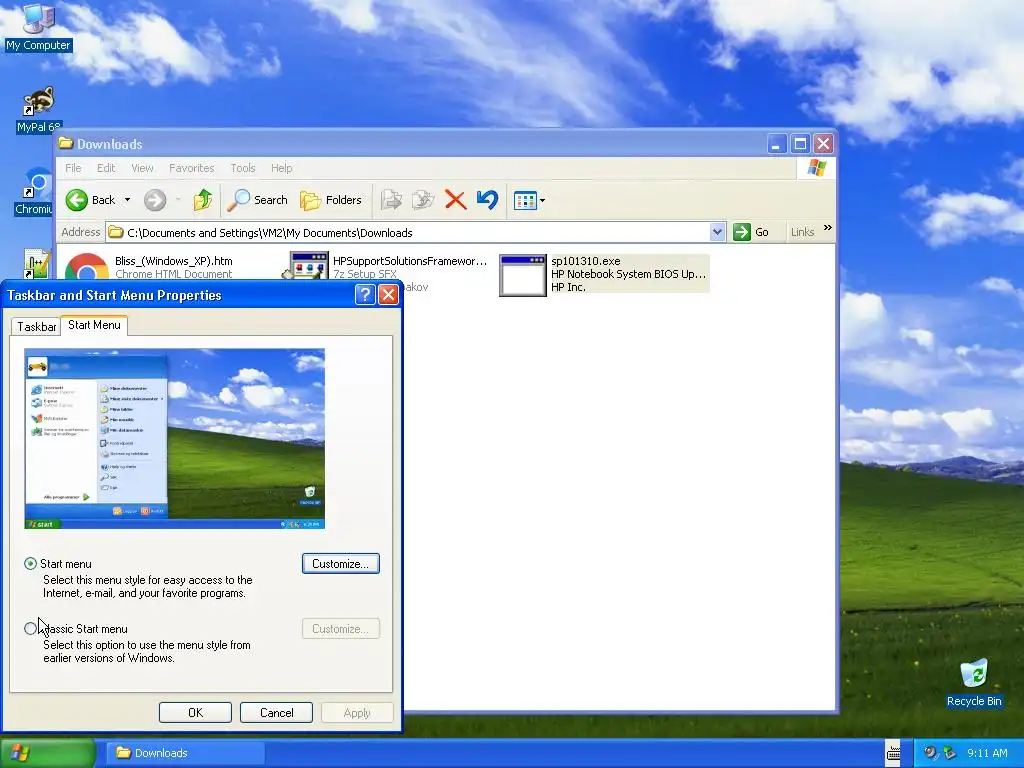
Task: Select the Start menu radio button
Action: (30, 564)
